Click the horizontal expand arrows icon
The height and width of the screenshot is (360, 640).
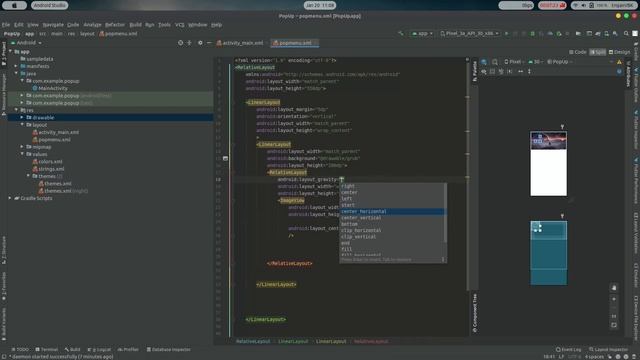click(520, 71)
